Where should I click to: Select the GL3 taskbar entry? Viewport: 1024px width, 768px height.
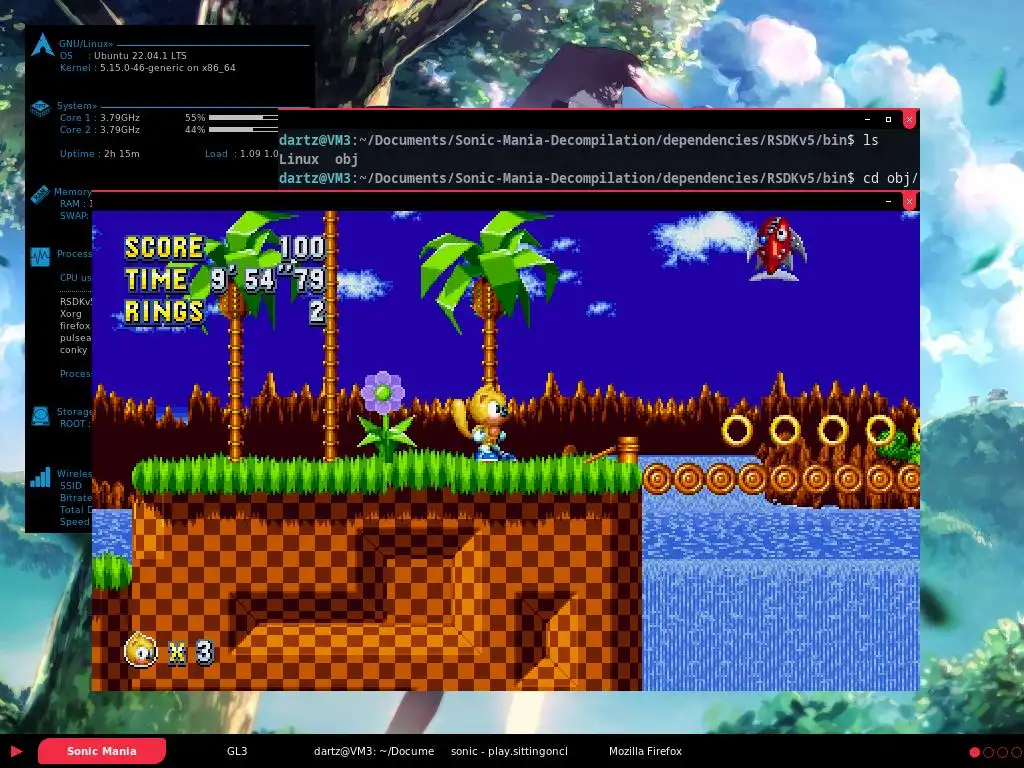tap(237, 751)
